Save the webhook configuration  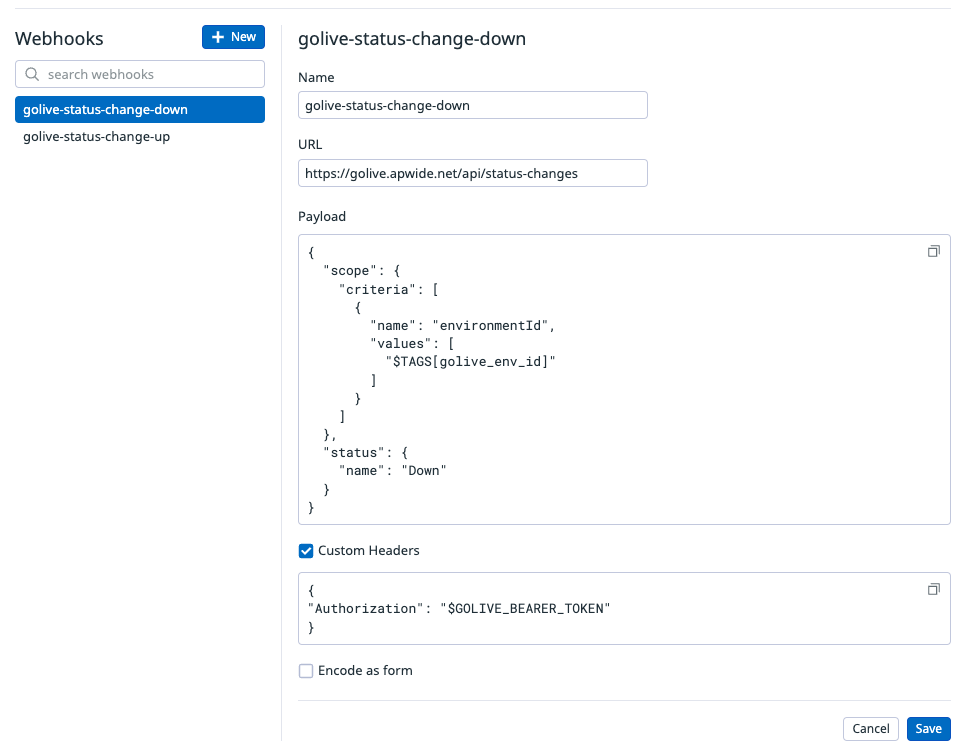(928, 729)
